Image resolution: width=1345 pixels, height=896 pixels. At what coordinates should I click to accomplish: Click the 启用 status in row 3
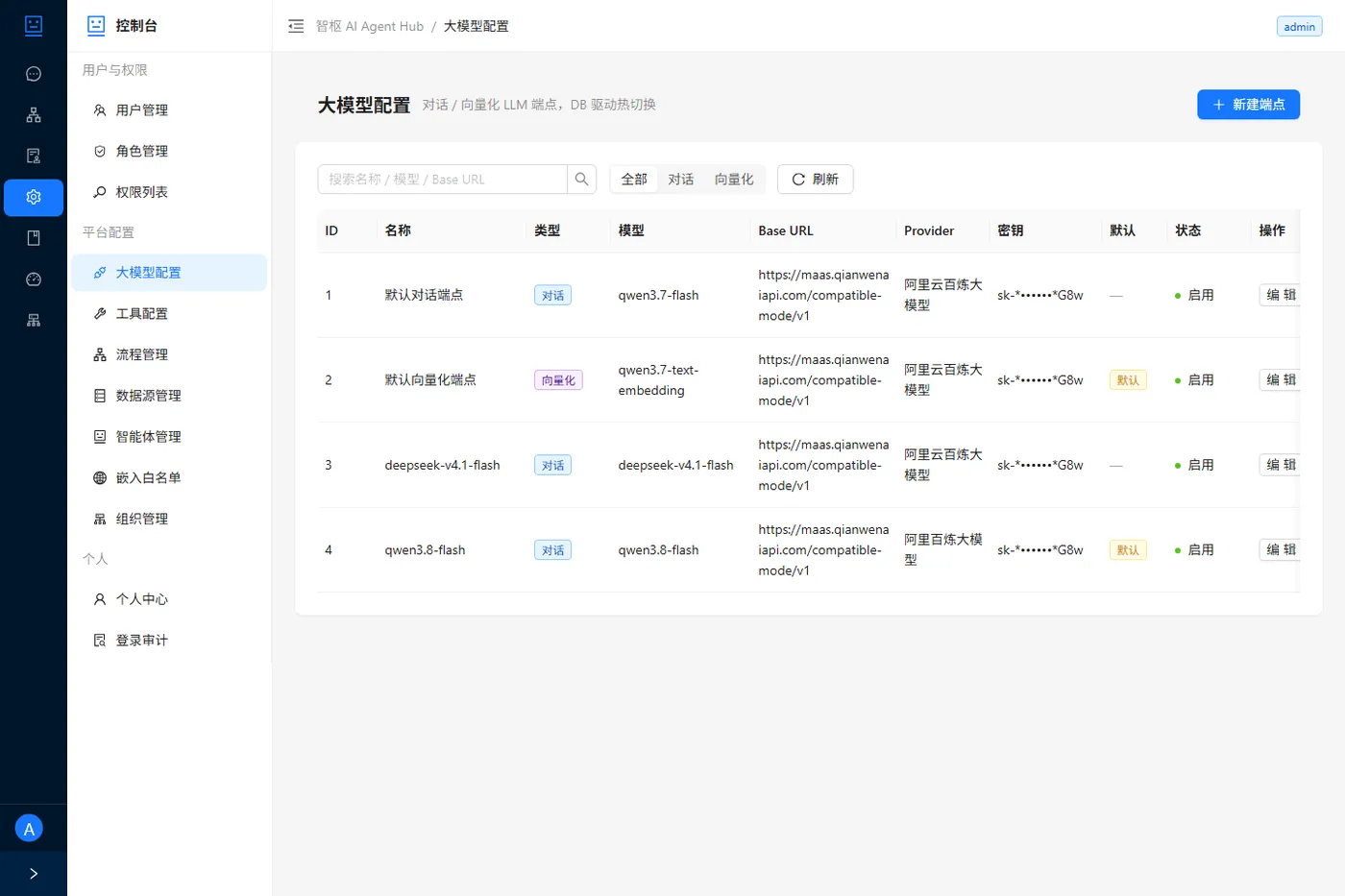point(1194,465)
